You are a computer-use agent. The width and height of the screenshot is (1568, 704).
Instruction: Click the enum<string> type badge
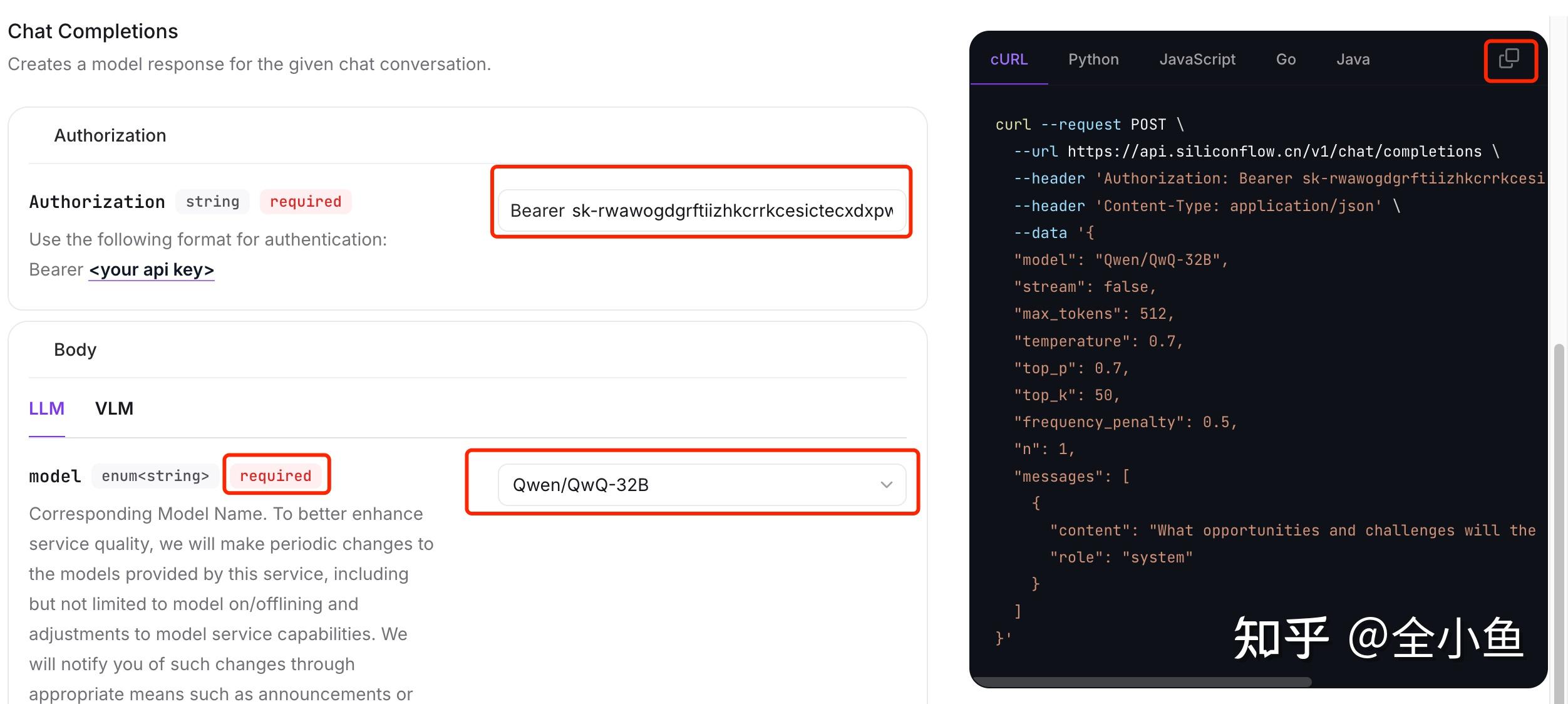click(x=155, y=476)
